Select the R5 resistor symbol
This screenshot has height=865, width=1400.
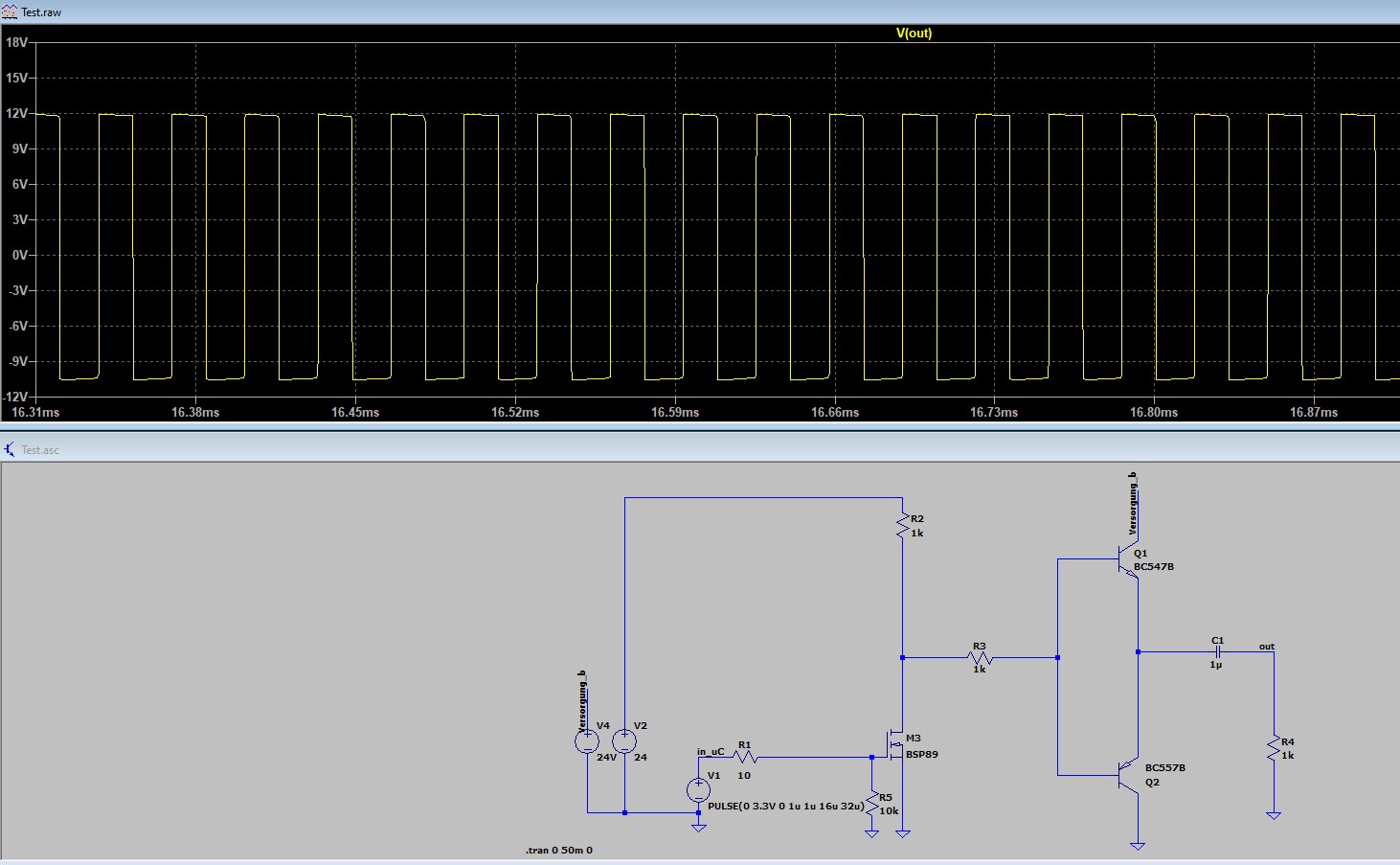tap(871, 802)
